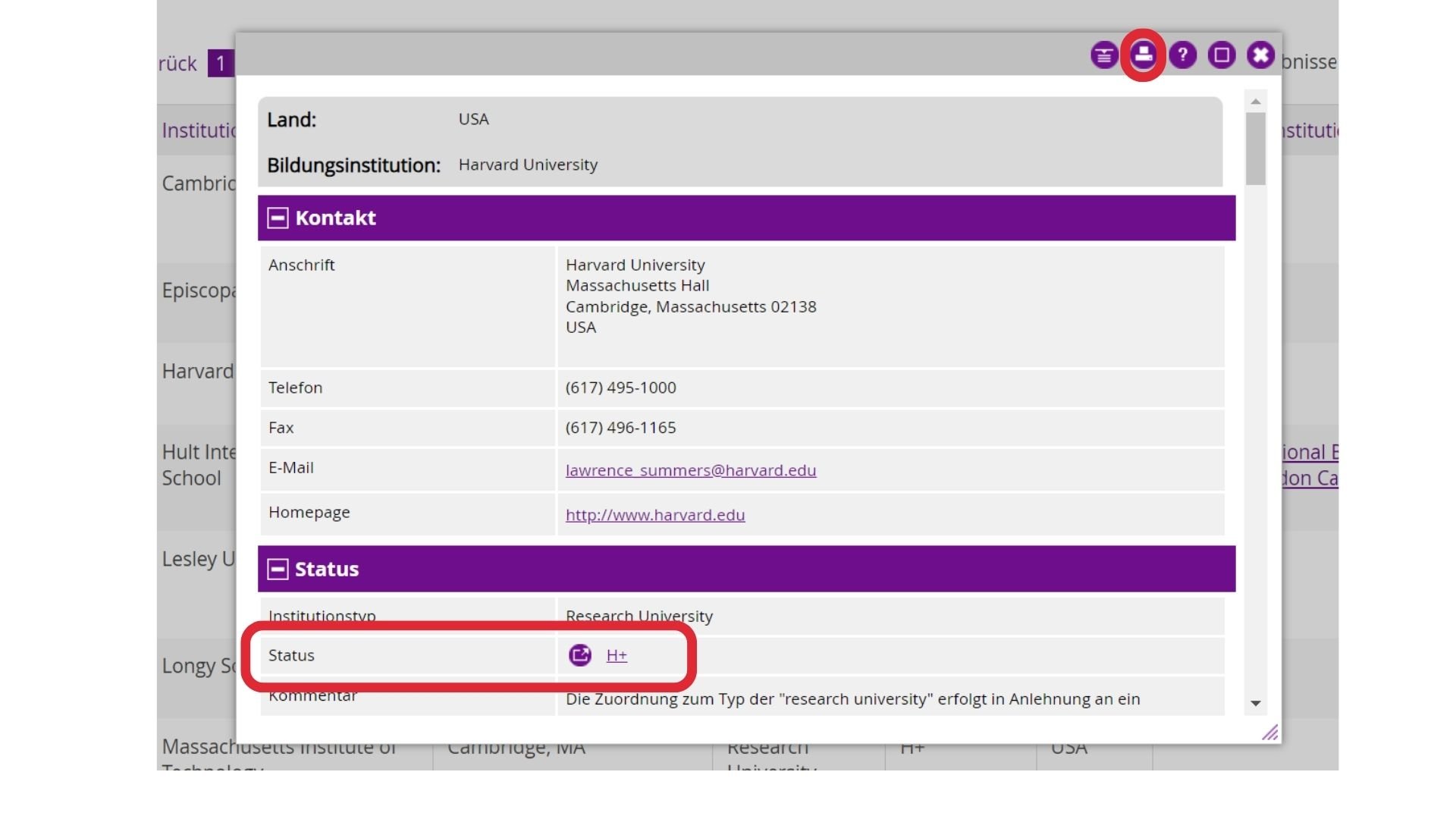Open the lawrence_summers@harvard.edu email link
The image size is (1456, 819).
[691, 470]
